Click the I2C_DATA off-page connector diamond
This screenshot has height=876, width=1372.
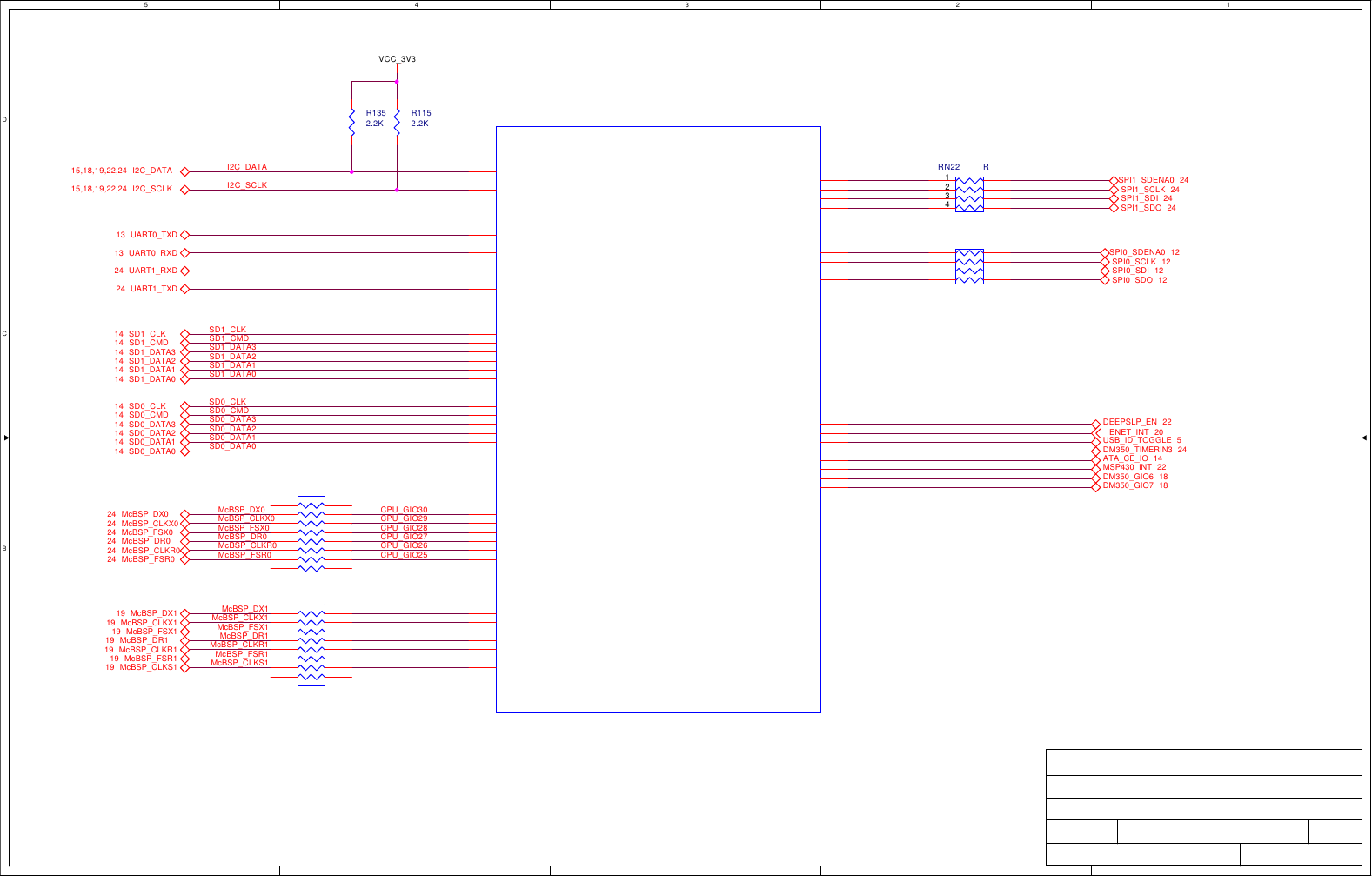[x=184, y=172]
